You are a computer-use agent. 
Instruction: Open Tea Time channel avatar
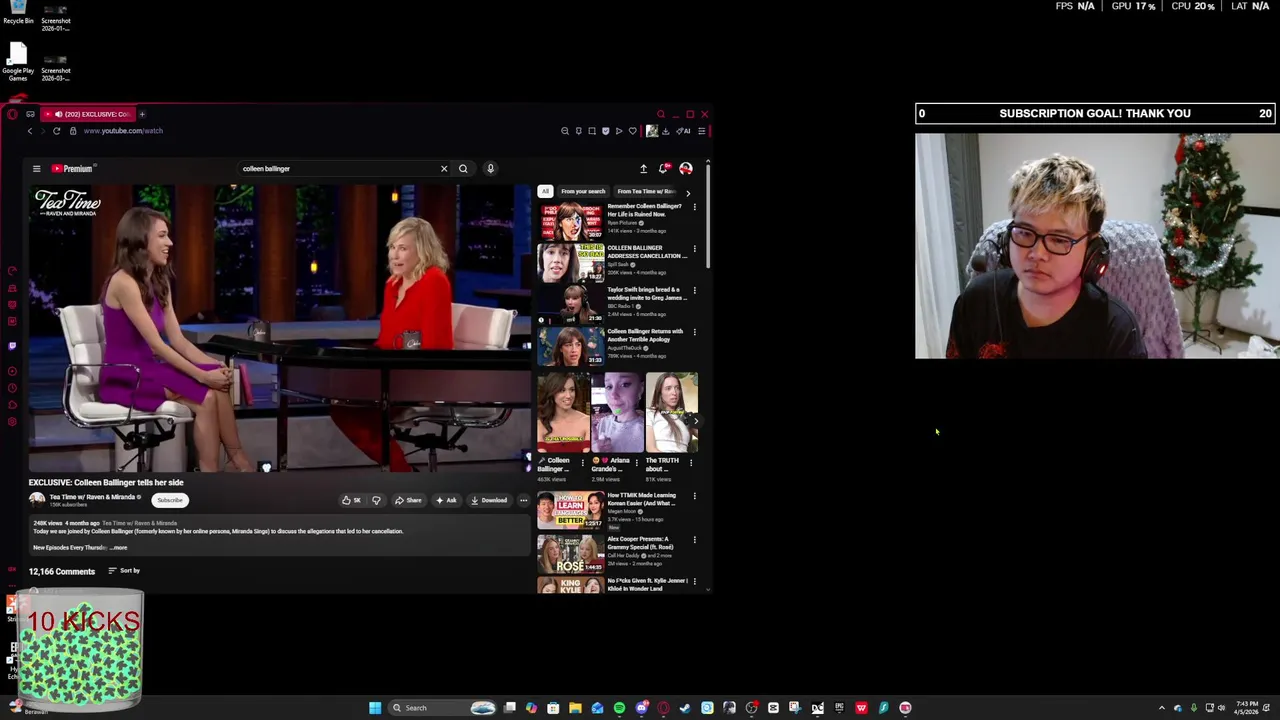(37, 499)
